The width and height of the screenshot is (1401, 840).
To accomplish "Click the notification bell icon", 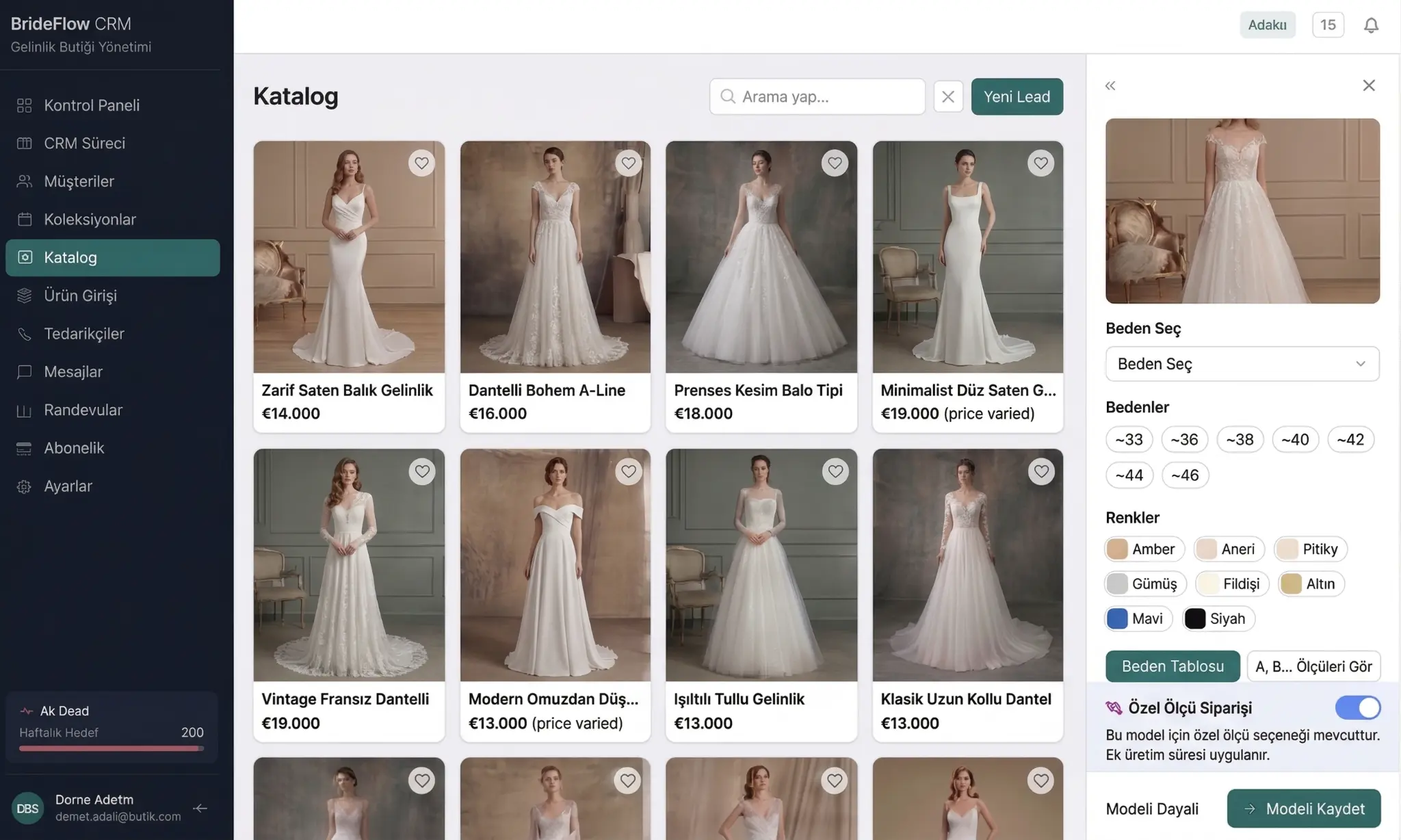I will point(1371,25).
